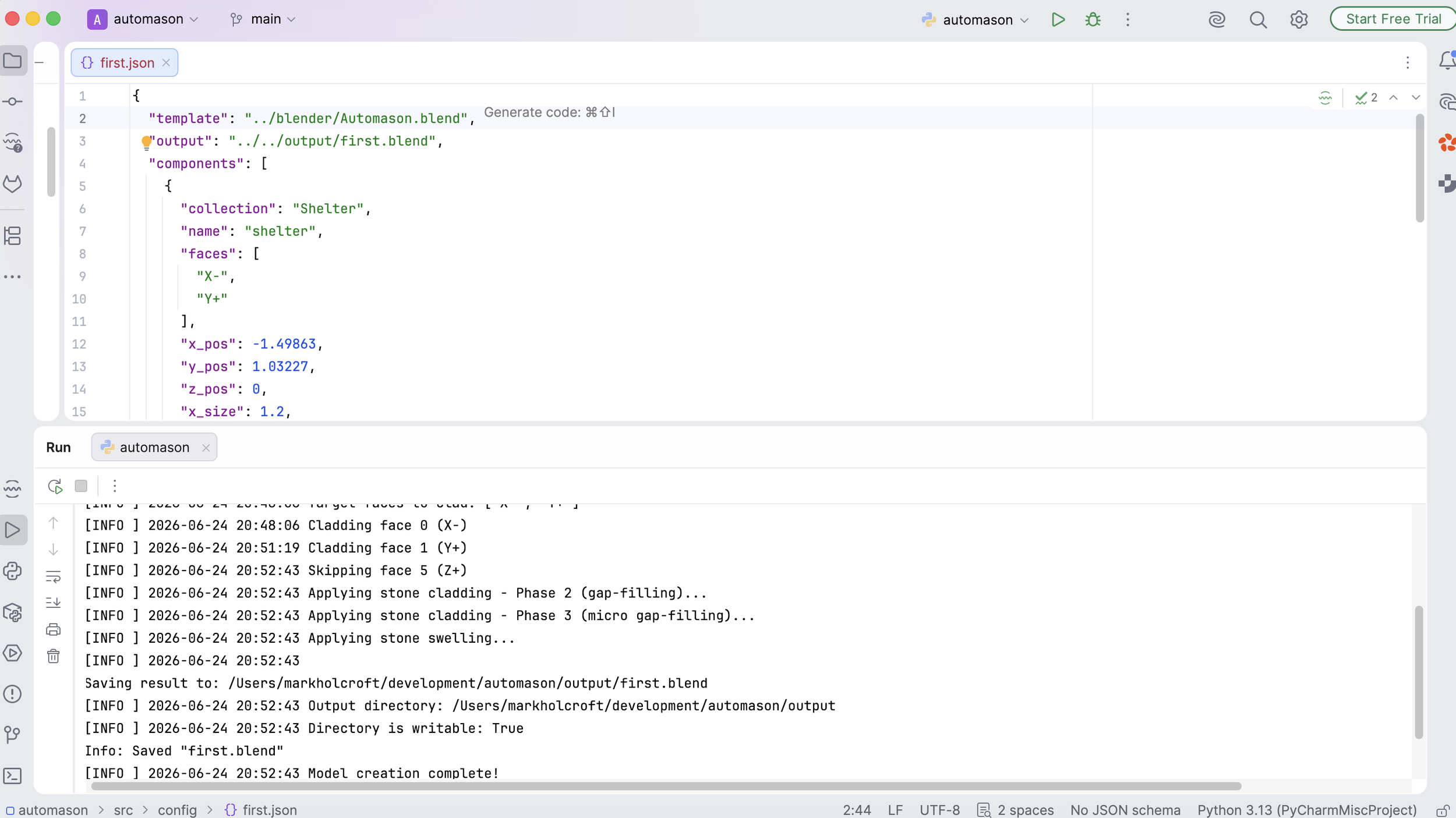Image resolution: width=1456 pixels, height=818 pixels.
Task: Click the config breadcrumb in status bar
Action: tap(177, 810)
